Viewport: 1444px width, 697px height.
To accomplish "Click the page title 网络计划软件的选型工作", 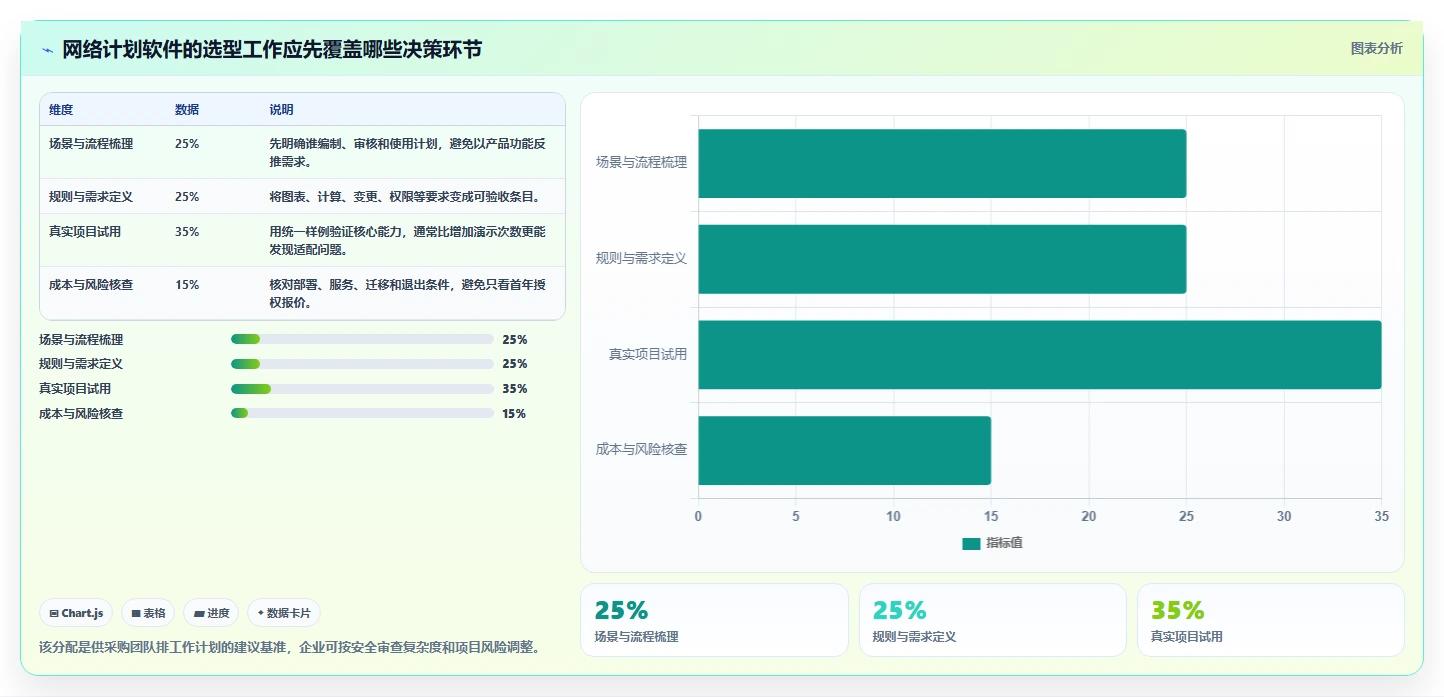I will tap(272, 49).
